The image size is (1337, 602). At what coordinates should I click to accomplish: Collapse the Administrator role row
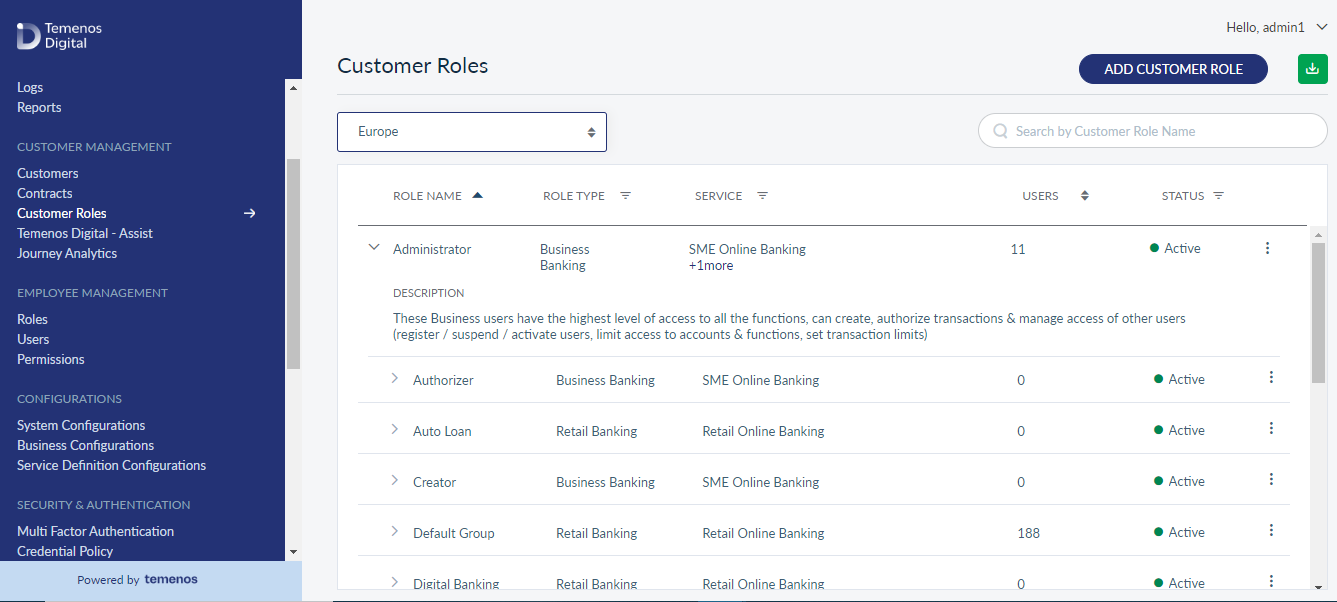(374, 247)
